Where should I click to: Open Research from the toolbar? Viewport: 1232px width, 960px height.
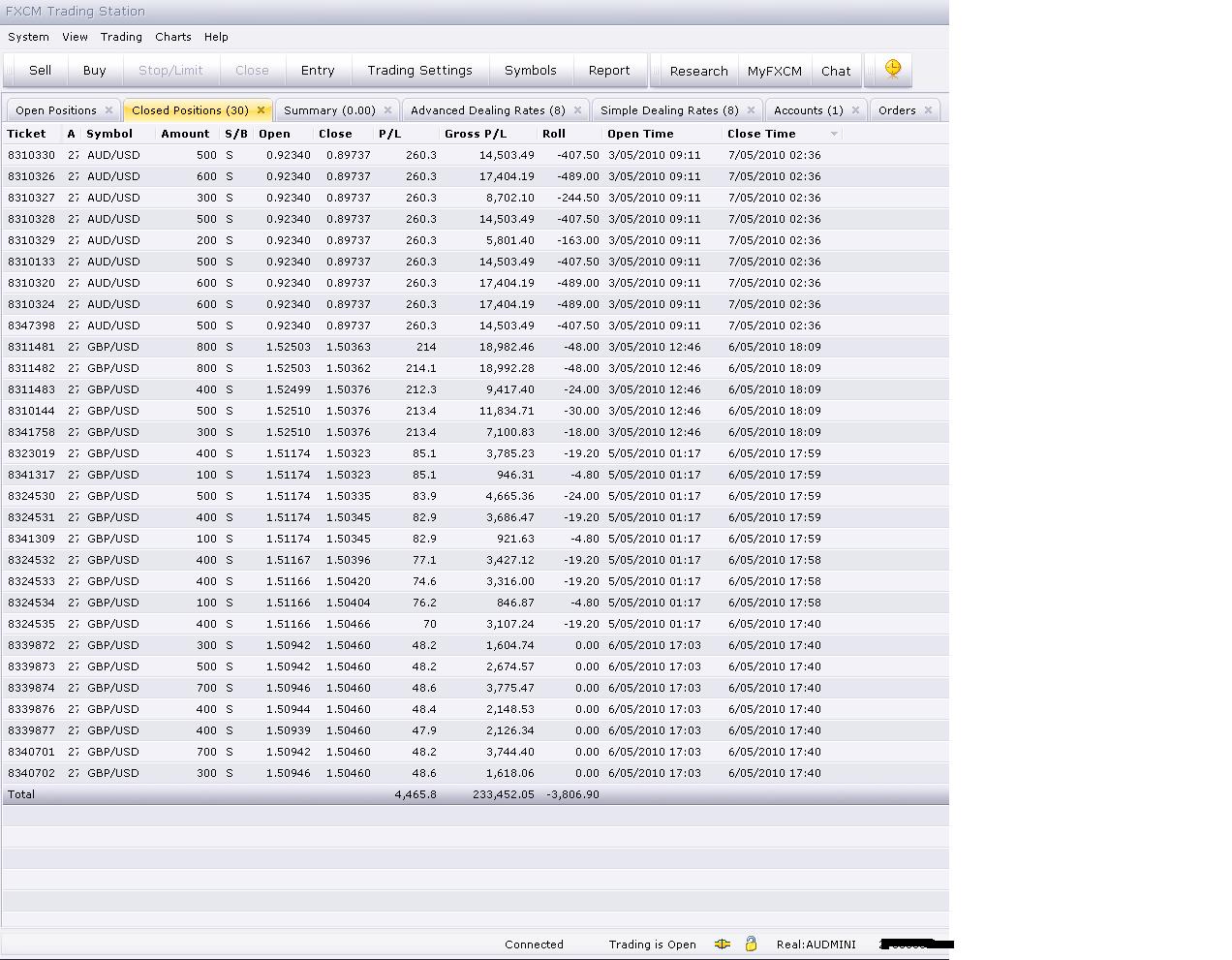(x=698, y=71)
